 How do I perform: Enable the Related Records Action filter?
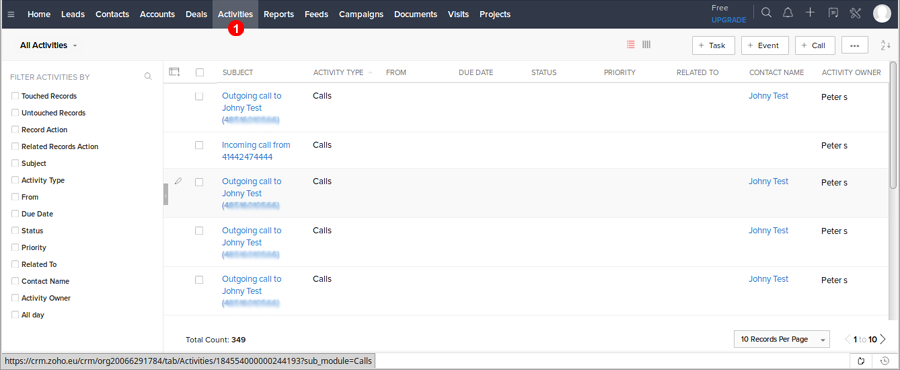coord(15,146)
